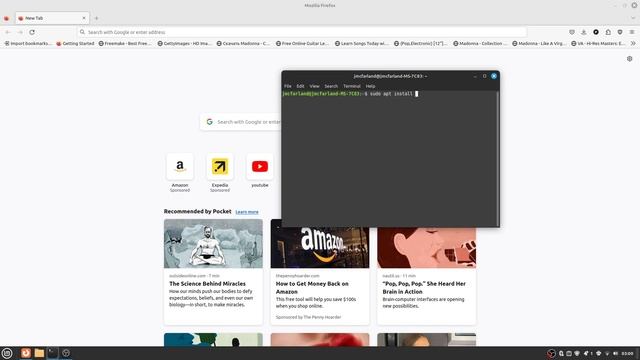Click the shield extension icon in Firefox toolbar
The width and height of the screenshot is (640, 360).
click(620, 32)
